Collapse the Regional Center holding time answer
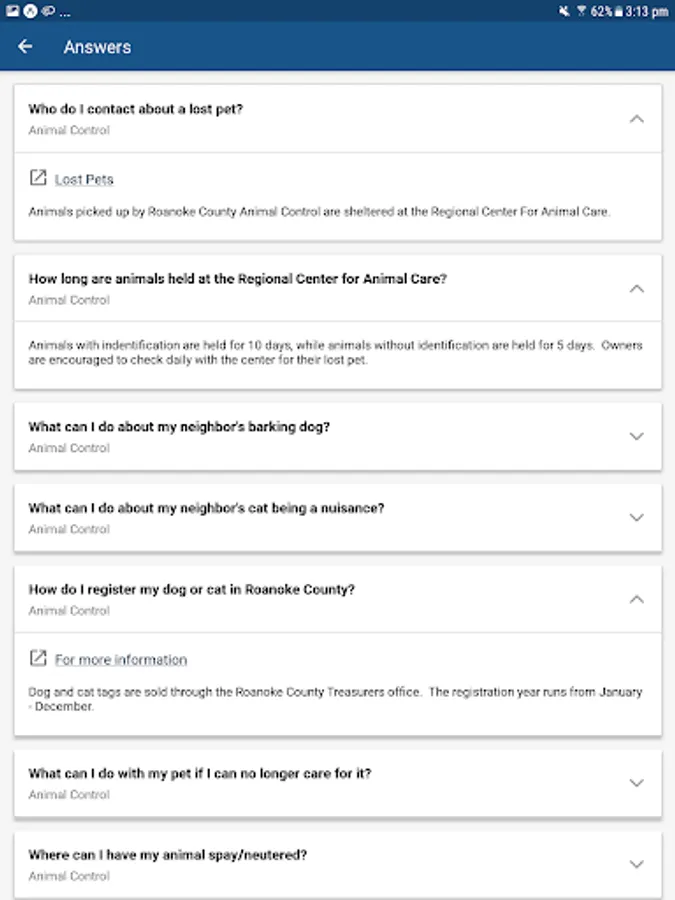675x900 pixels. (x=636, y=288)
